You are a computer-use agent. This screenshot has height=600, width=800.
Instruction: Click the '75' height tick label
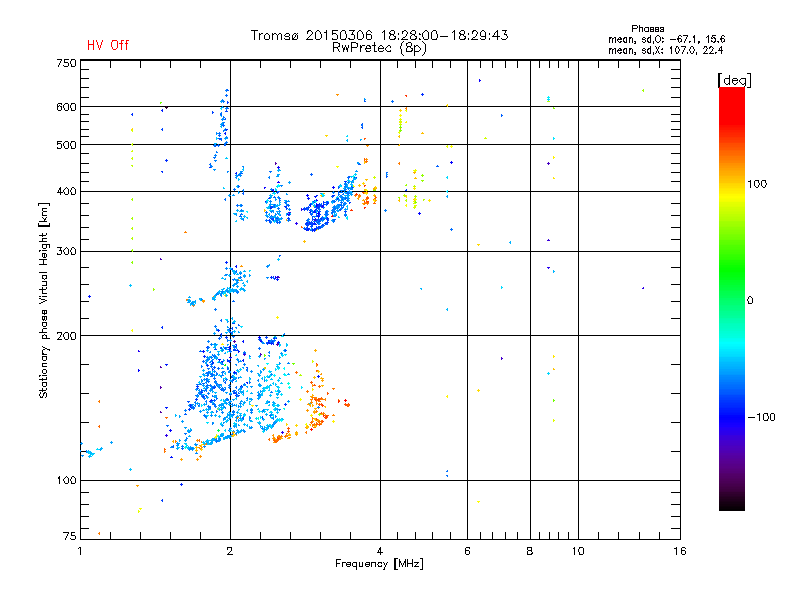coord(70,536)
